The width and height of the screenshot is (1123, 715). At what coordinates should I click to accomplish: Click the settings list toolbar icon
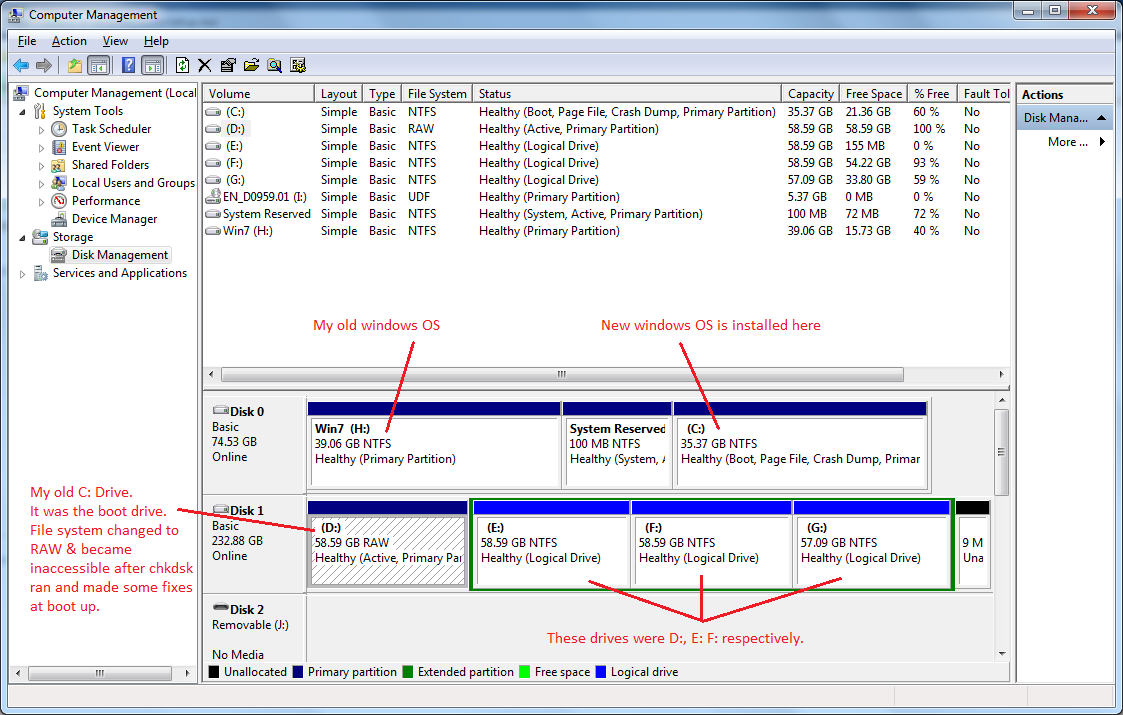[298, 66]
